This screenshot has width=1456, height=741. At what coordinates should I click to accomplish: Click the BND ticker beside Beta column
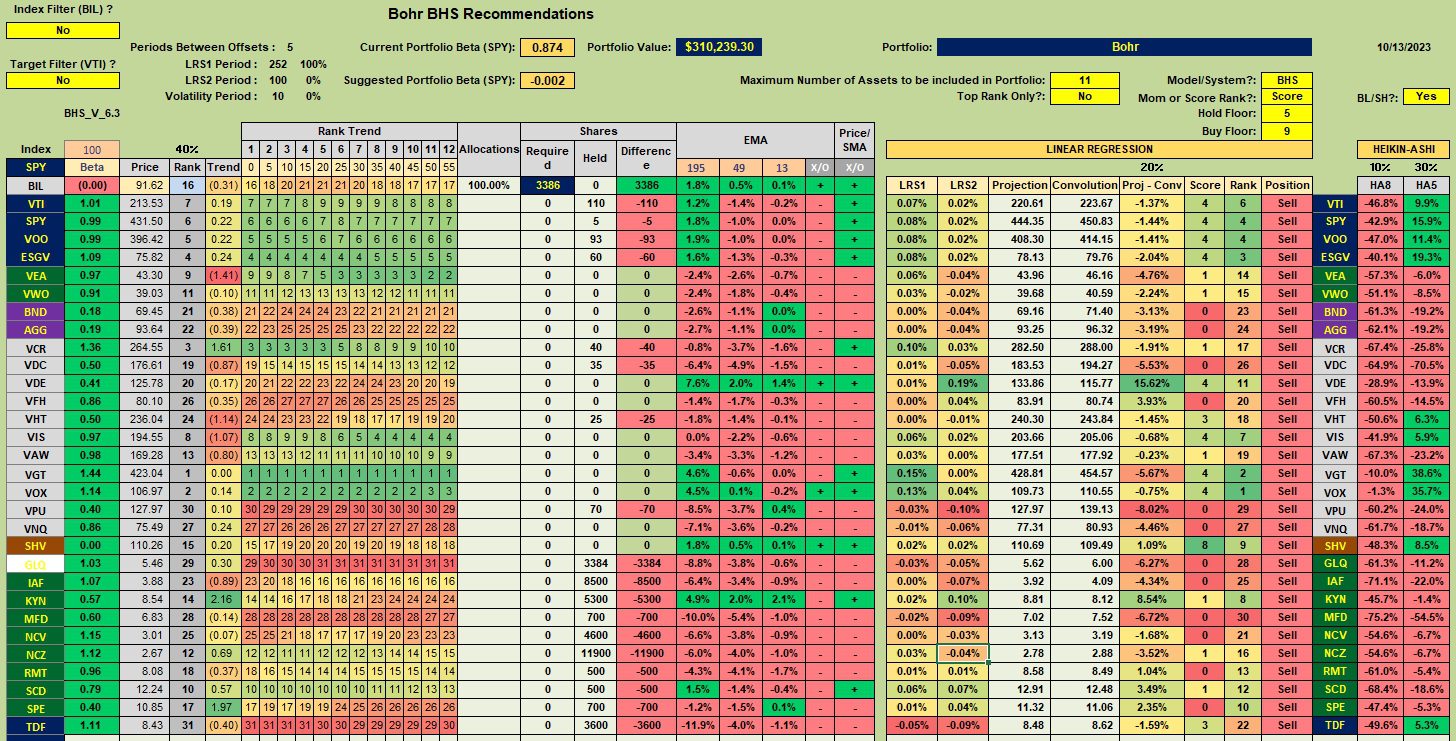pyautogui.click(x=35, y=311)
